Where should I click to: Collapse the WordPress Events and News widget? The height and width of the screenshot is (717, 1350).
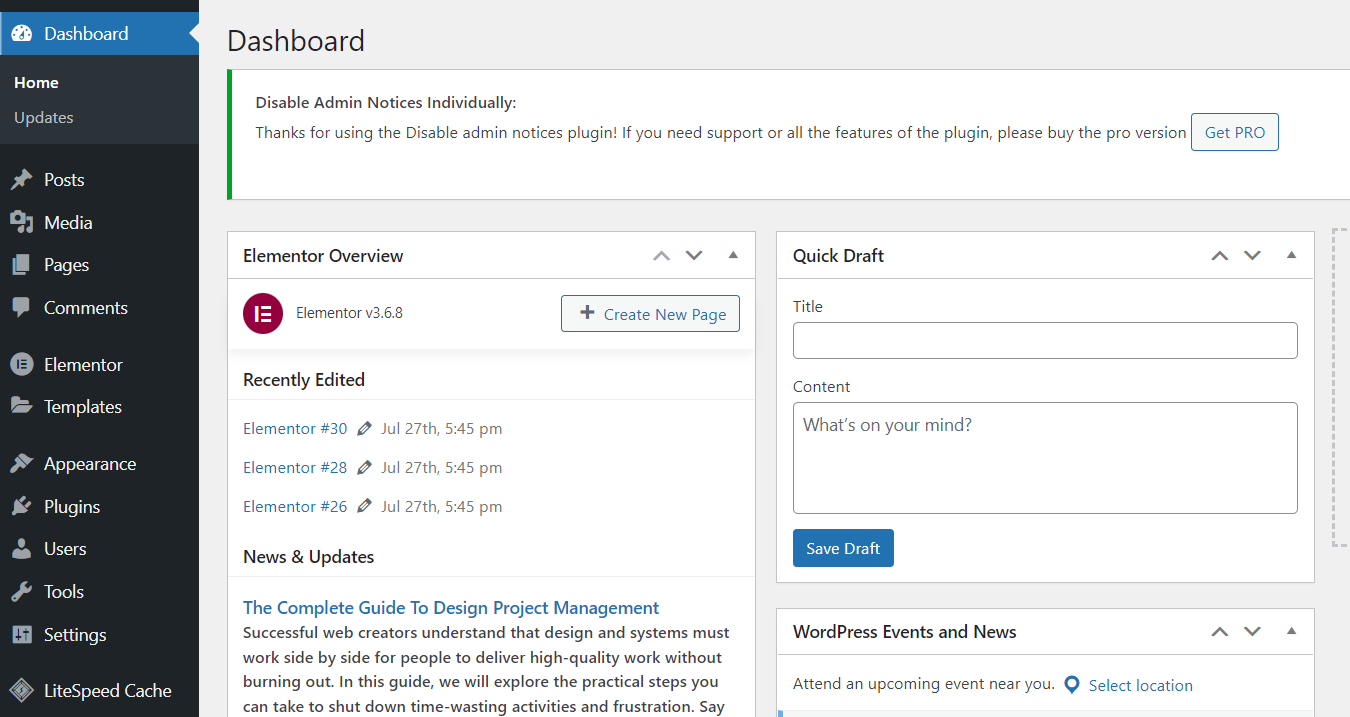[x=1289, y=631]
